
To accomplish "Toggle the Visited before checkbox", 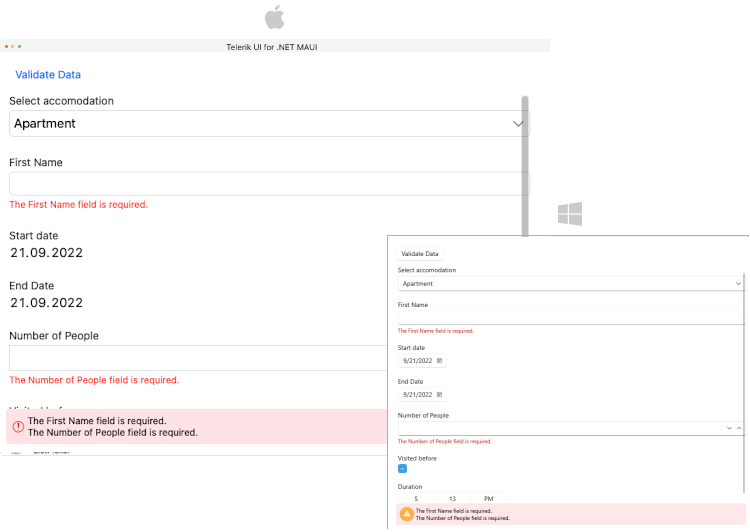I will click(402, 468).
